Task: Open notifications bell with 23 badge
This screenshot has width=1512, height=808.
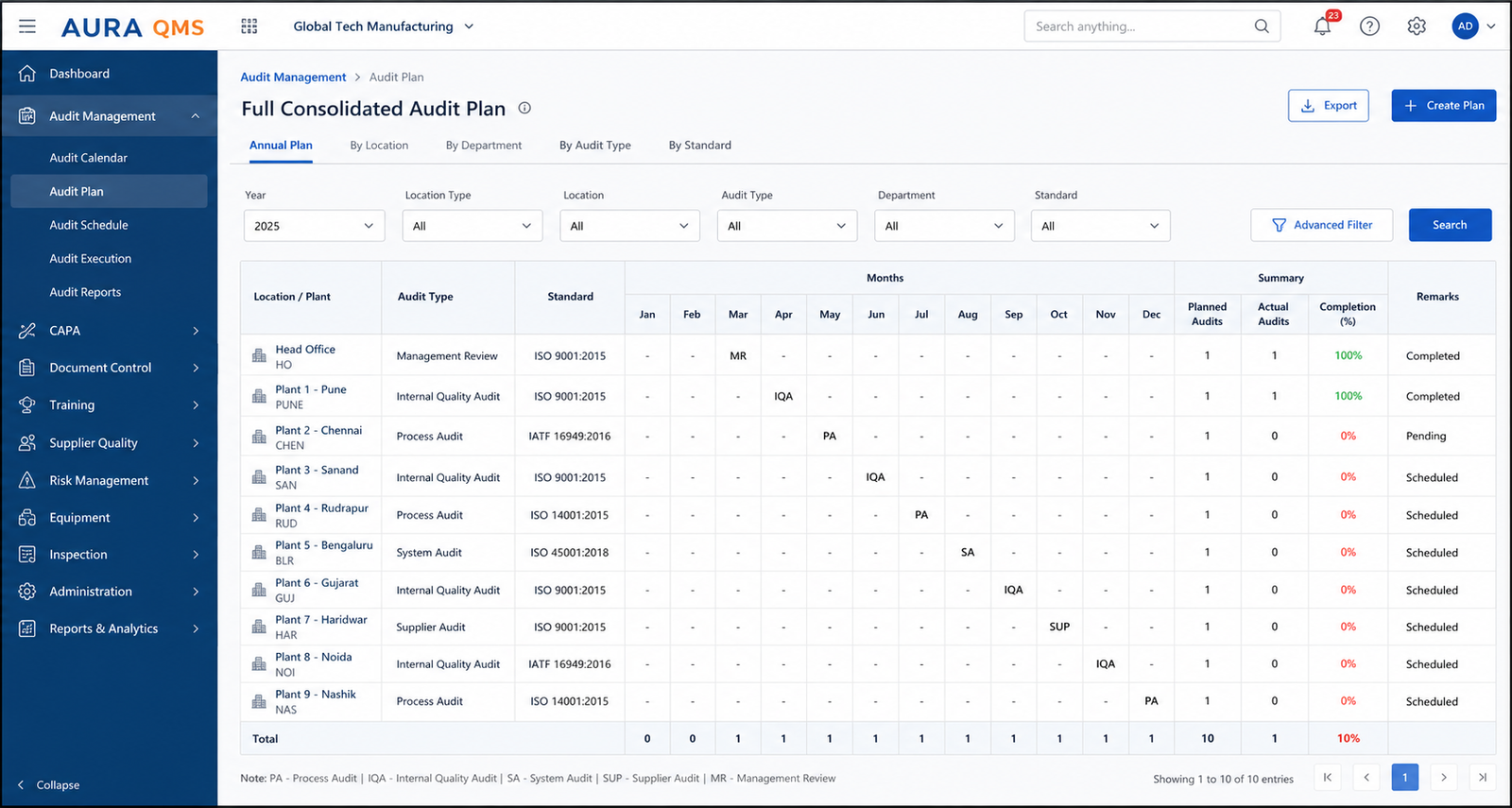Action: 1323,26
